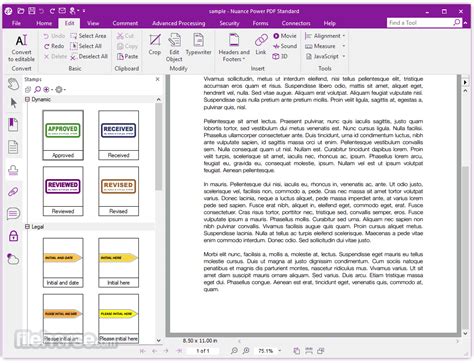Select the Hand tool in the sidebar
474x363 pixels.
pos(13,83)
